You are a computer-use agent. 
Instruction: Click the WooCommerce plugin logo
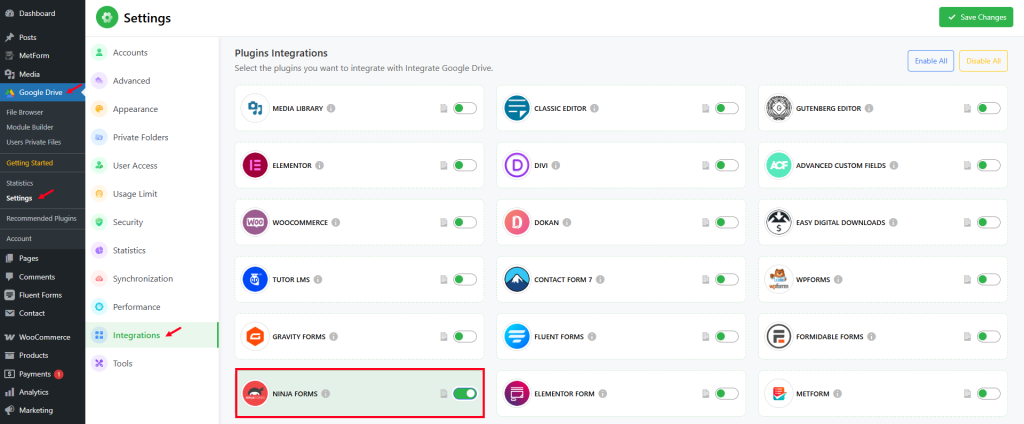(x=255, y=222)
